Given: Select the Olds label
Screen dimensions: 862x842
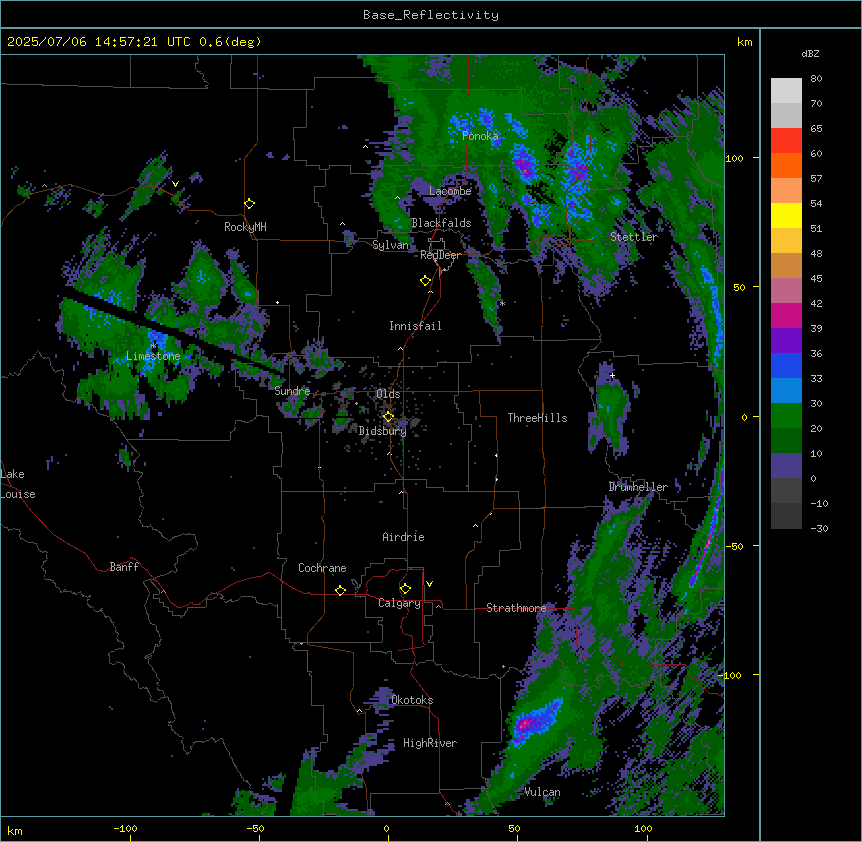Looking at the screenshot, I should tap(388, 394).
